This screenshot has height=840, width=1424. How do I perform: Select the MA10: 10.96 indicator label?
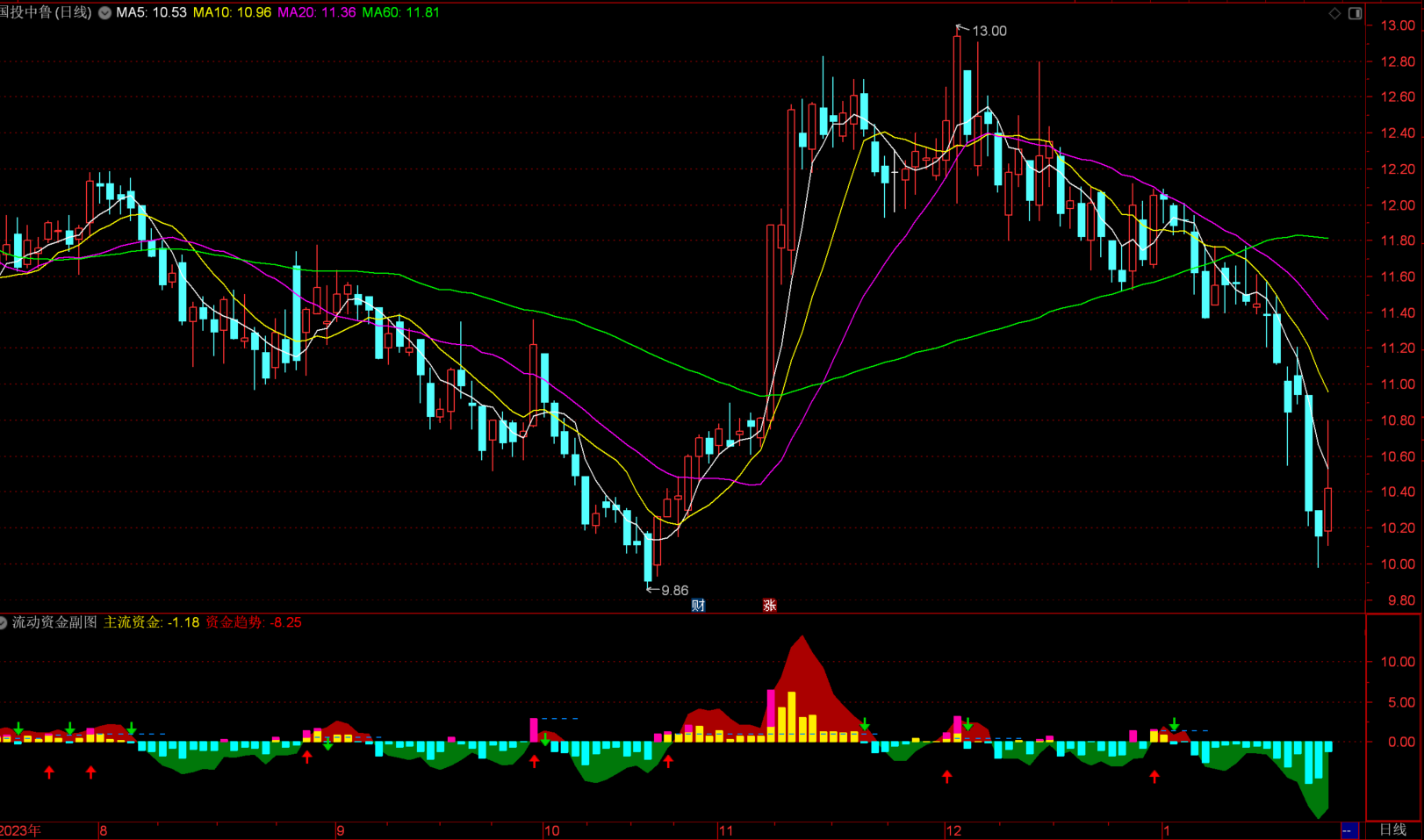coord(232,12)
